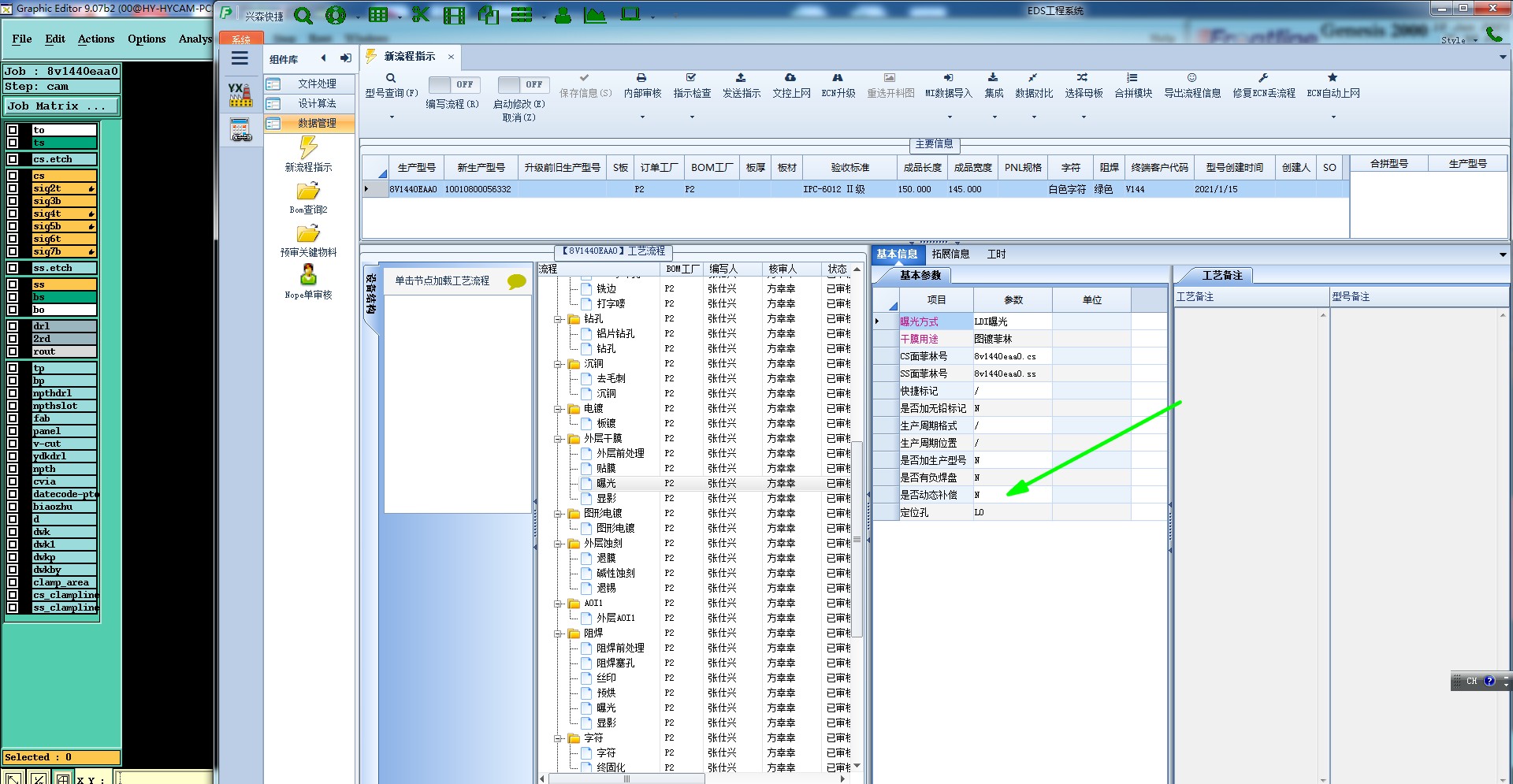Toggle the 启动修改(E) OFF switch

click(522, 84)
